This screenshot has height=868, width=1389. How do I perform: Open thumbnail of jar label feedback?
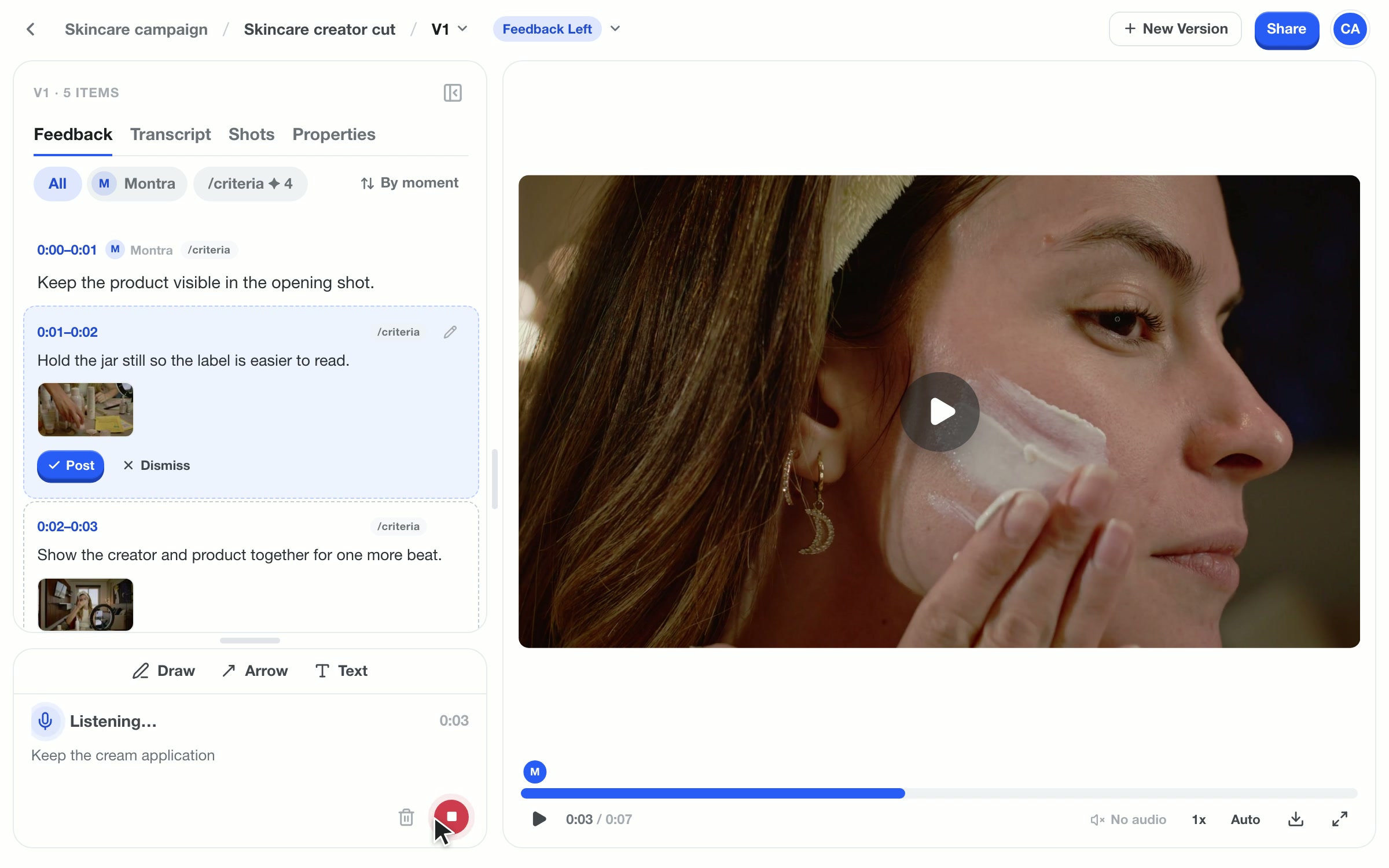pyautogui.click(x=86, y=409)
